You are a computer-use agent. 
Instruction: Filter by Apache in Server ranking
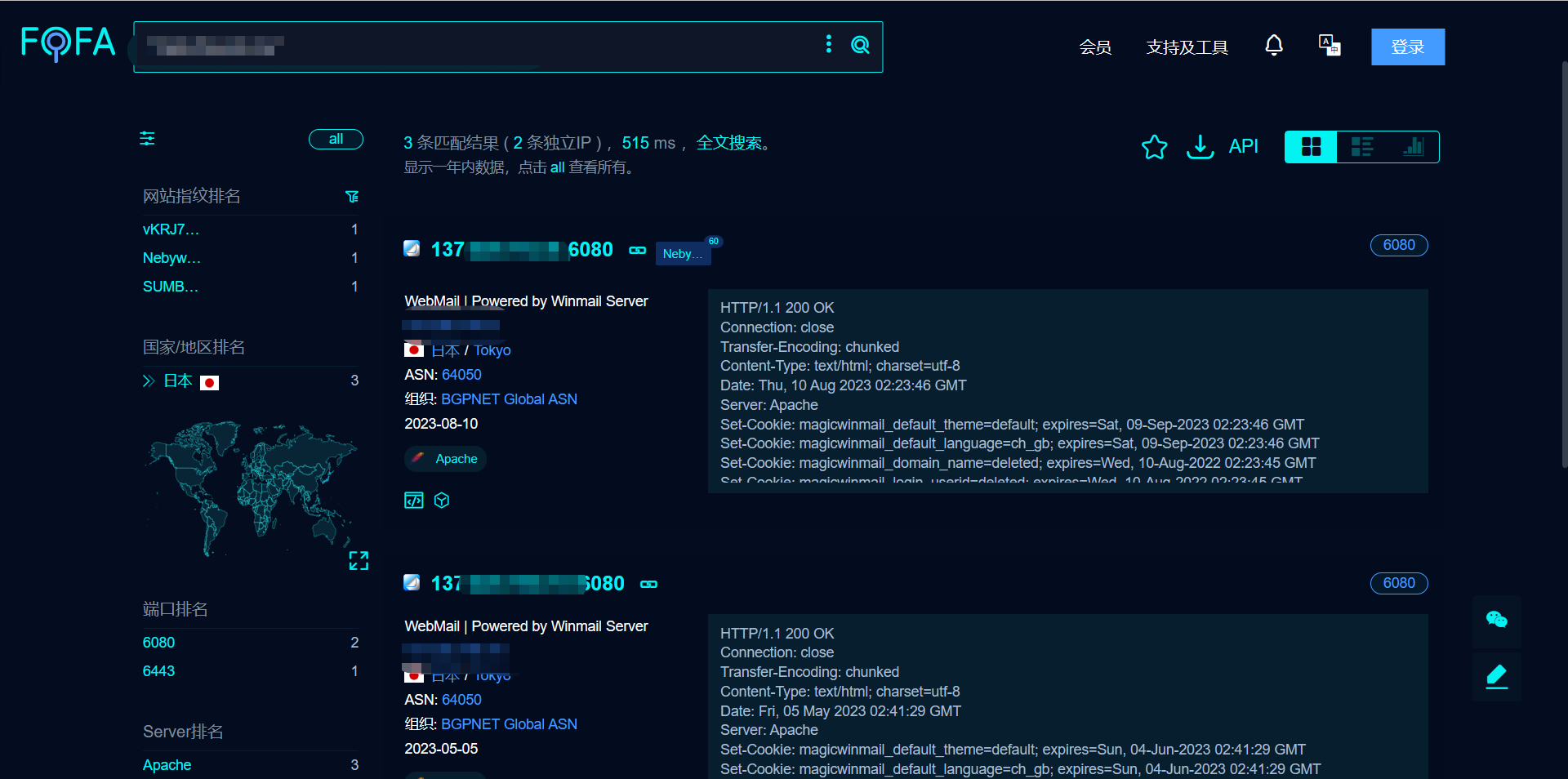(167, 765)
